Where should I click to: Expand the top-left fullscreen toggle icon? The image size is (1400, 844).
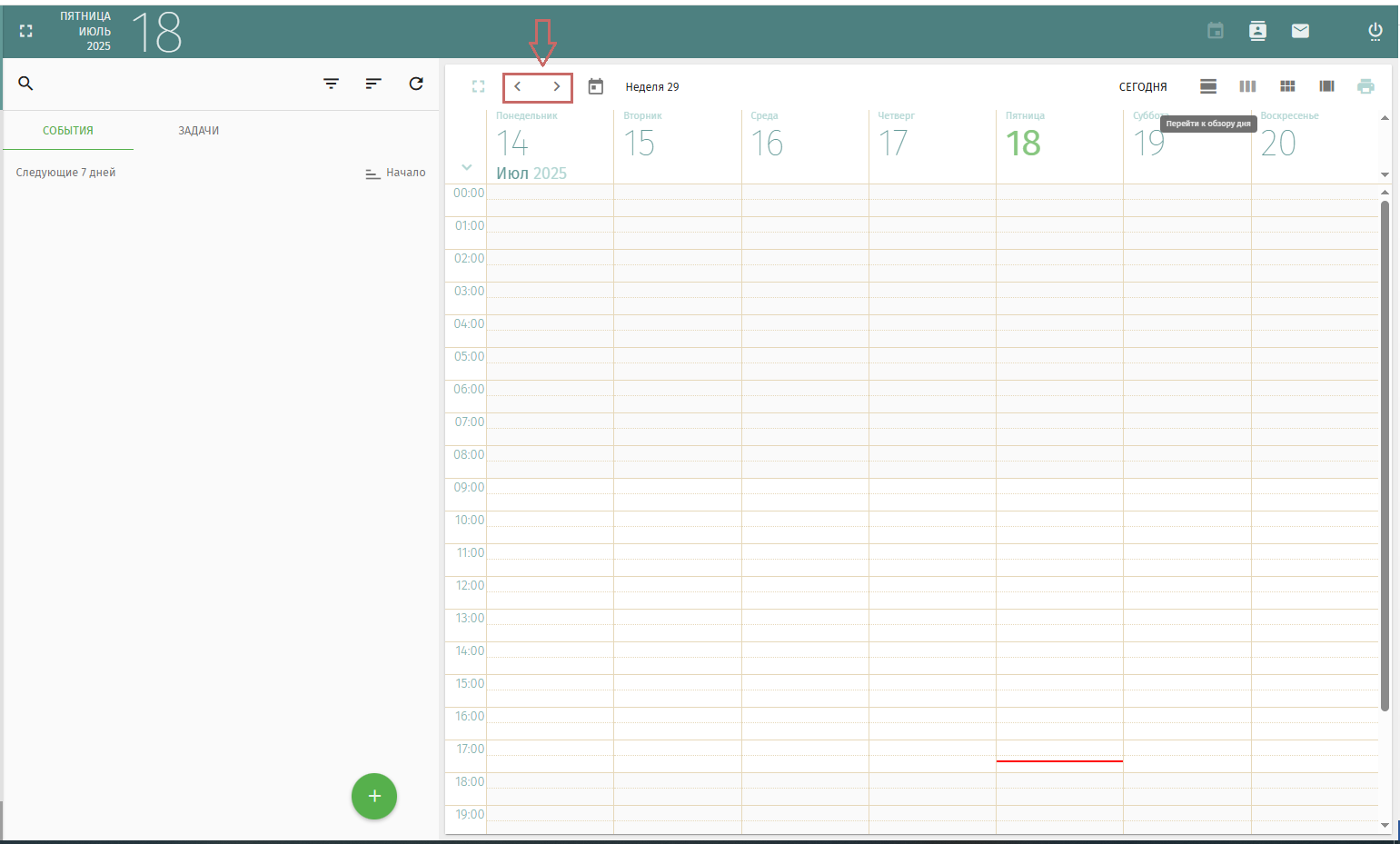click(x=26, y=31)
